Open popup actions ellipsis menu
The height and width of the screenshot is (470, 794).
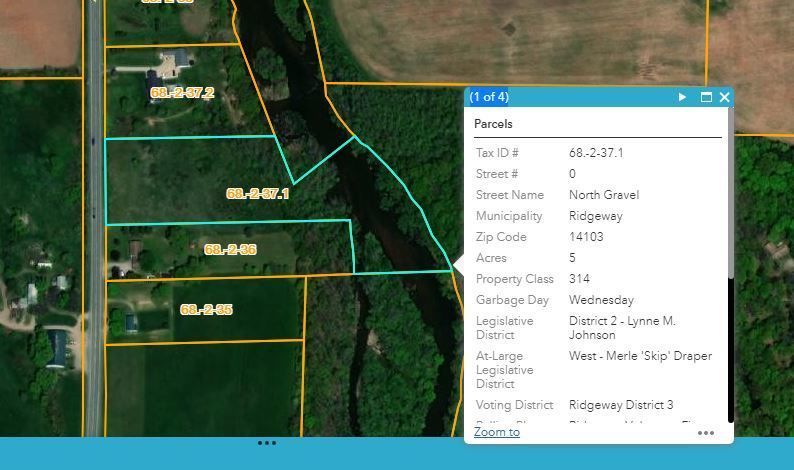(x=706, y=433)
